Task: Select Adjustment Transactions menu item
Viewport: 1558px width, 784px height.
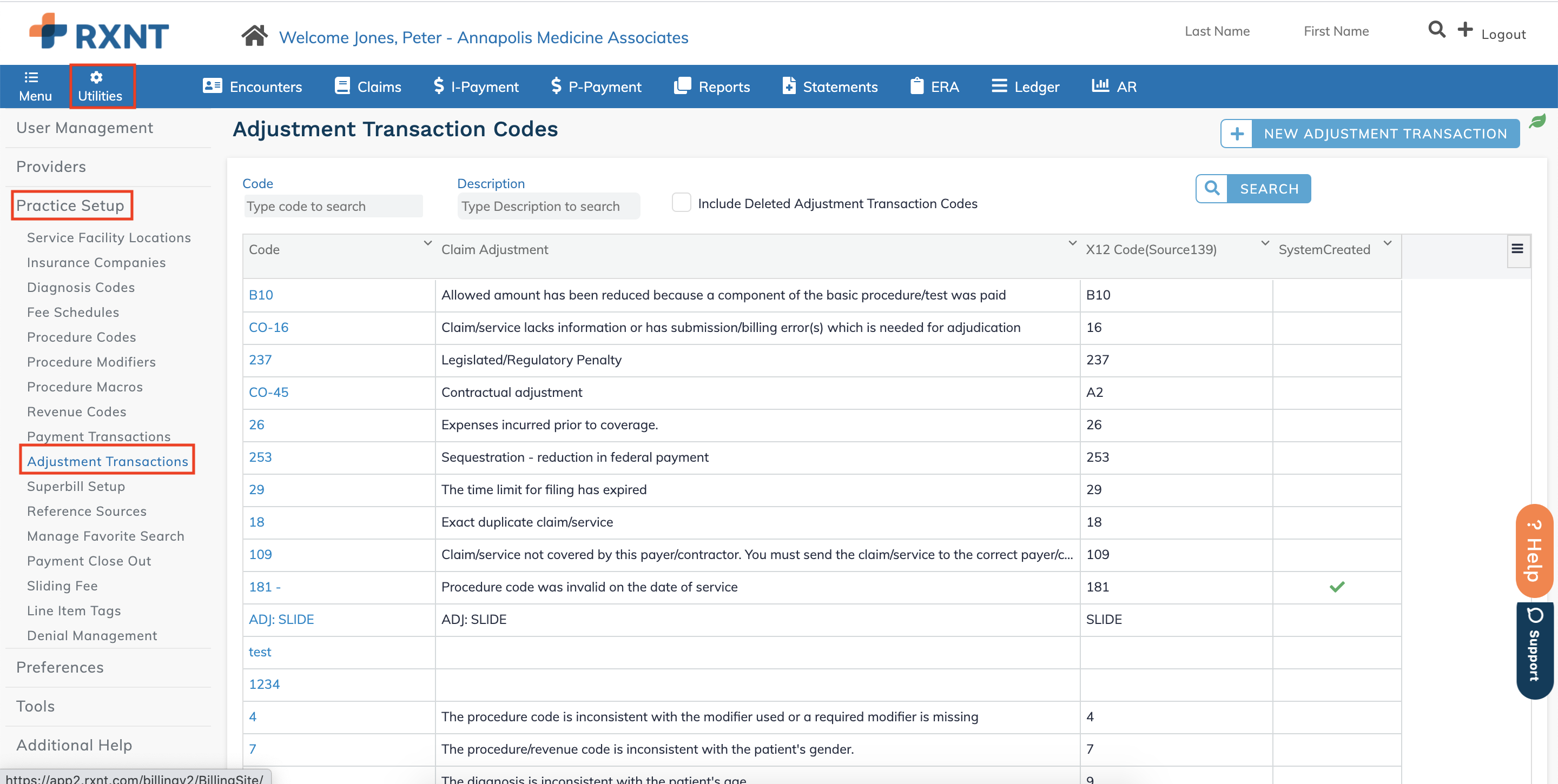Action: click(108, 461)
